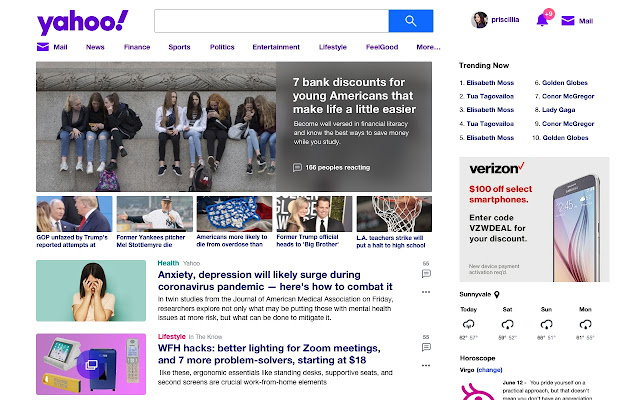This screenshot has width=640, height=400.
Task: Click the Health category label
Action: [x=168, y=263]
